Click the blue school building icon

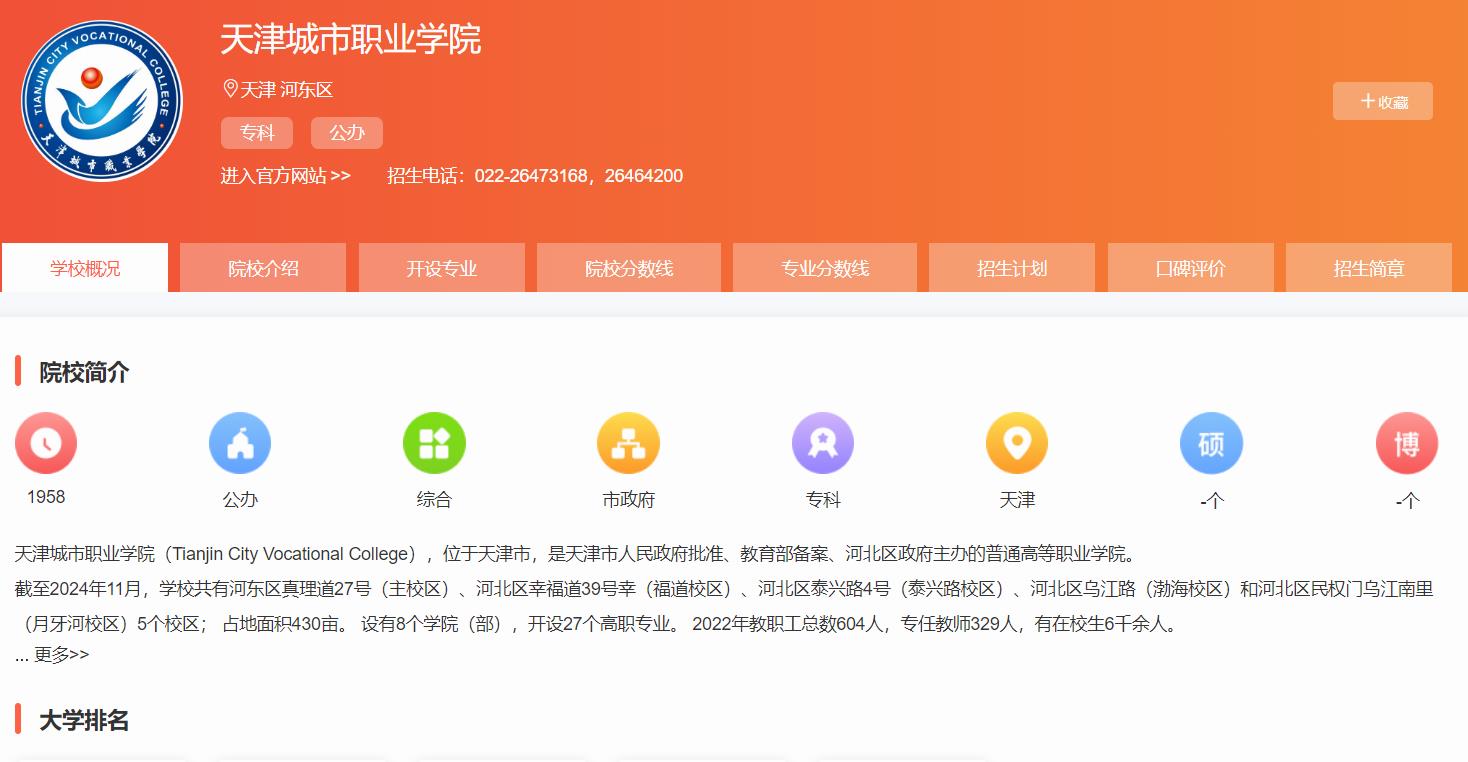240,443
